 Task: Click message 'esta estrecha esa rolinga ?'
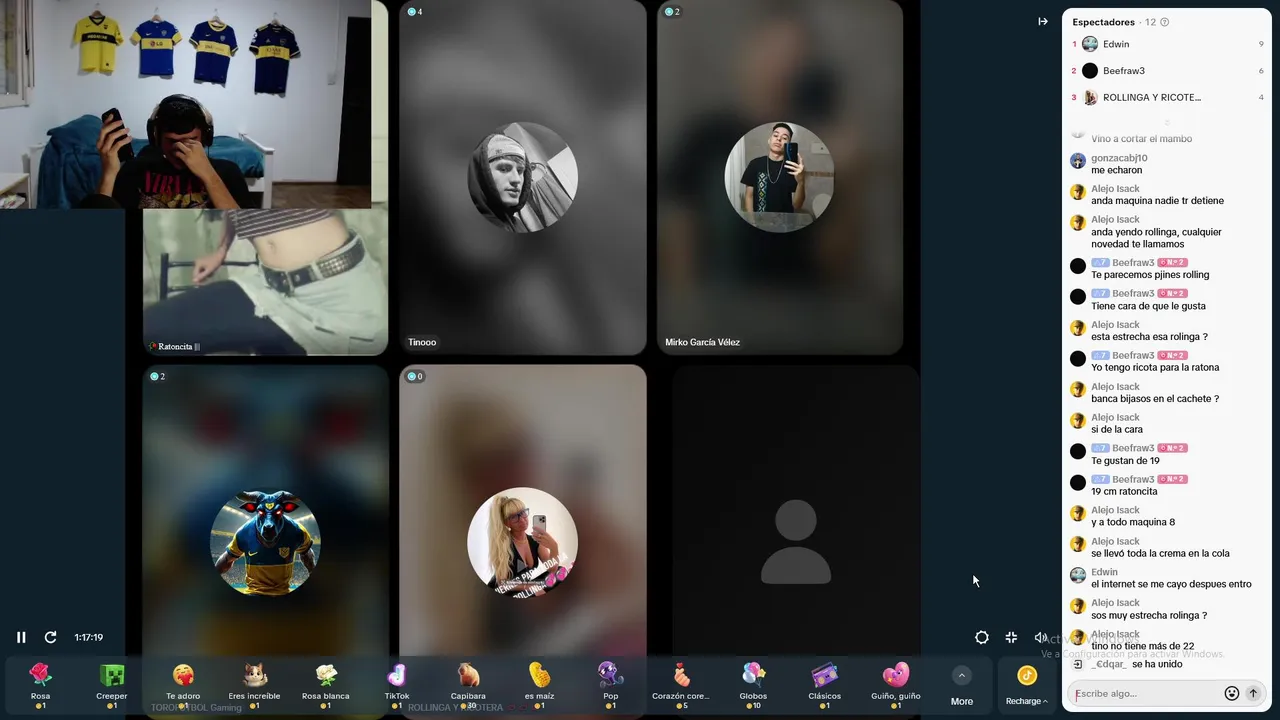pos(1149,337)
